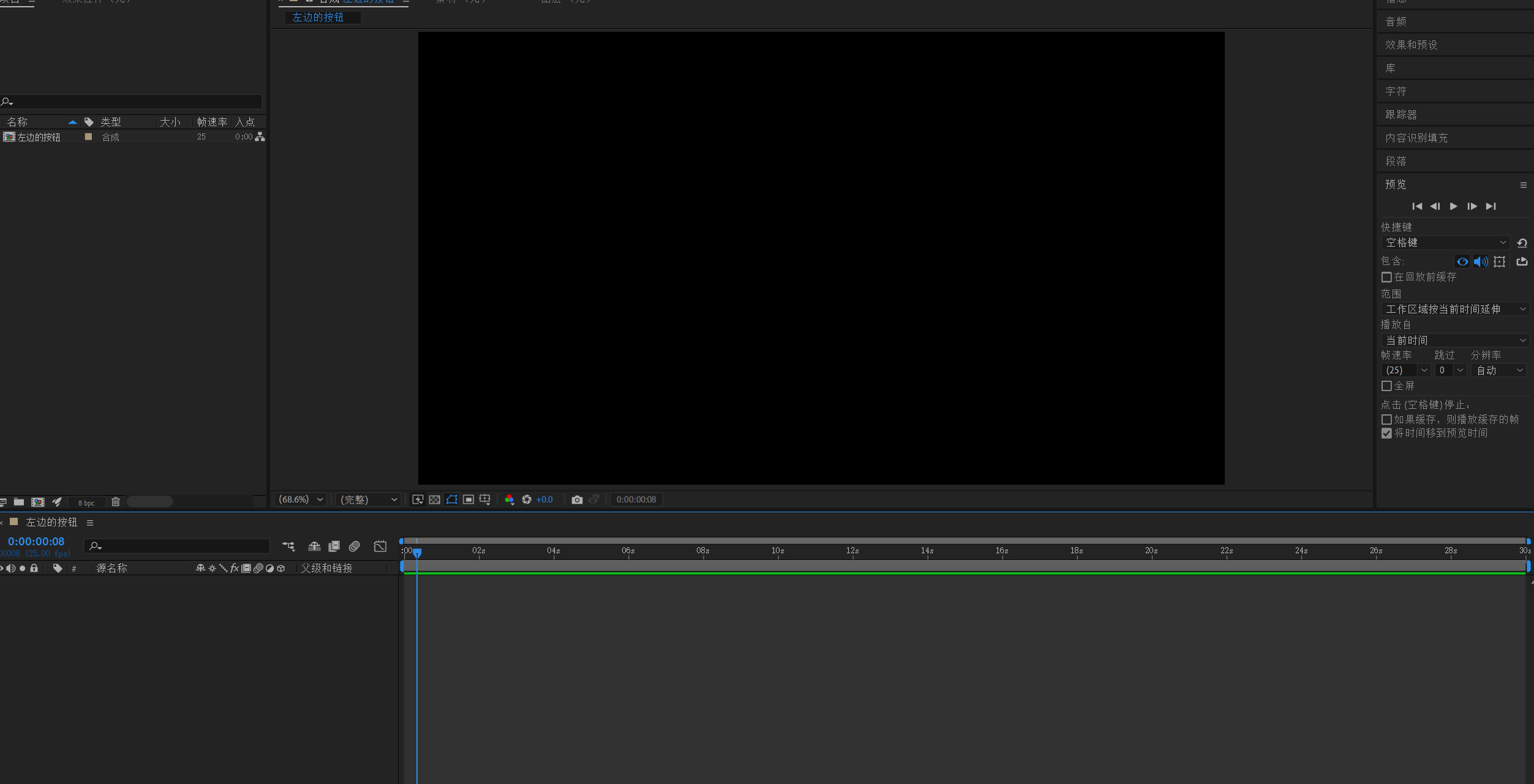Image resolution: width=1534 pixels, height=784 pixels.
Task: Open viewer magnification 68.6% dropdown
Action: [300, 499]
